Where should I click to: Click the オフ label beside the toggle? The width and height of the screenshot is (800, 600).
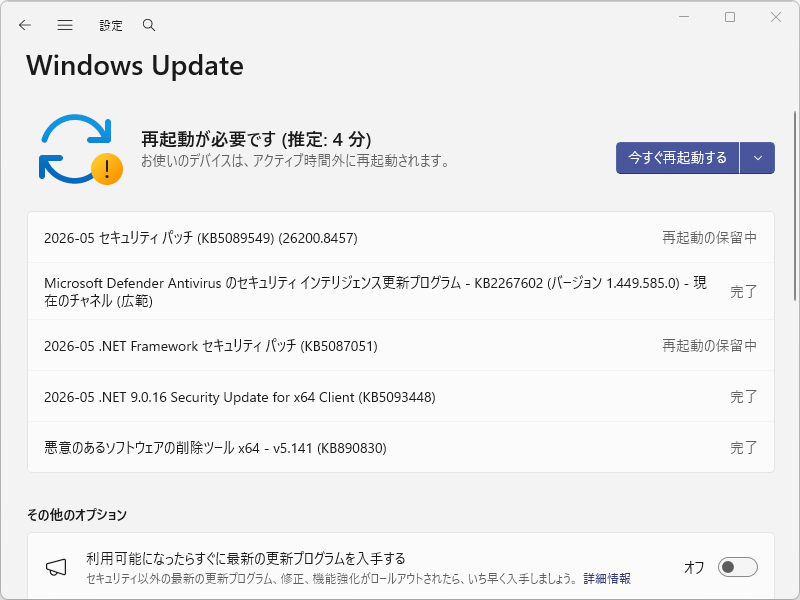(x=694, y=567)
